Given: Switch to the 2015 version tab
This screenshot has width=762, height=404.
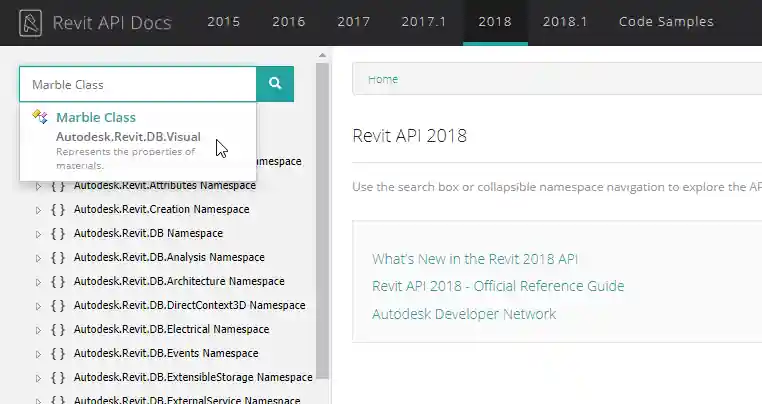Looking at the screenshot, I should click(223, 22).
